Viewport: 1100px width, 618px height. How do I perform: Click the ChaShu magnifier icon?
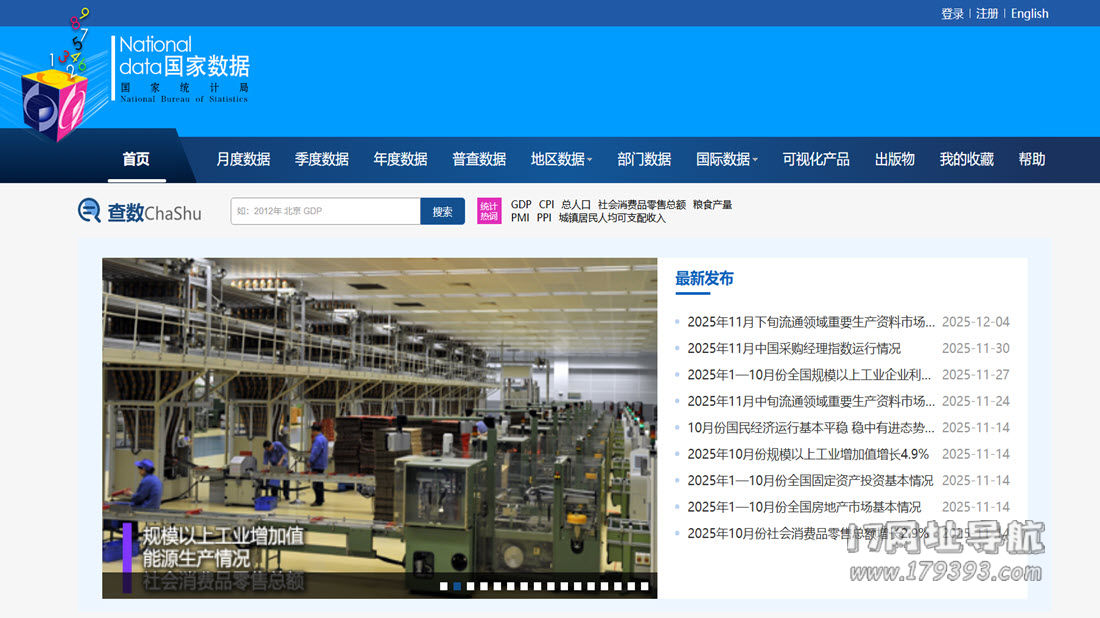(x=90, y=211)
